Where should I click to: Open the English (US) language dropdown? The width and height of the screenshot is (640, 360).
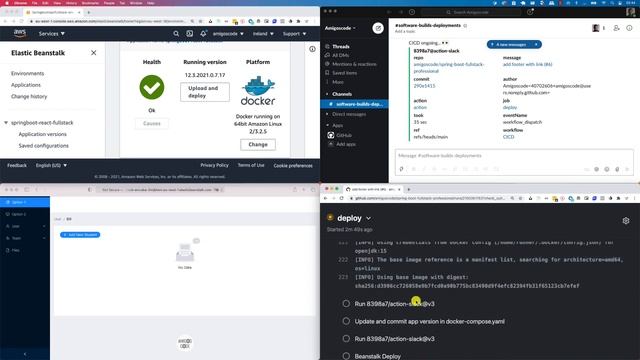51,165
